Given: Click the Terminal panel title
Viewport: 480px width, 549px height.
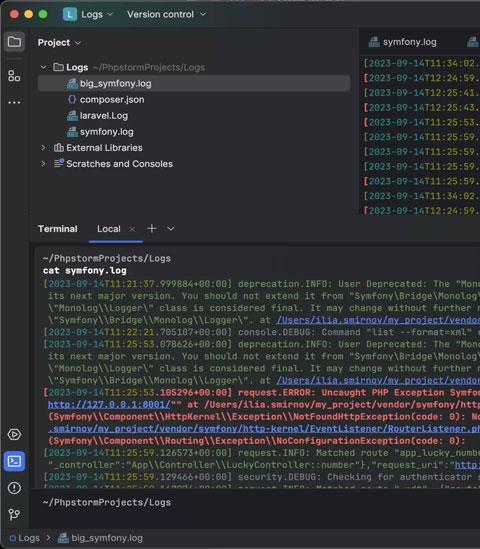Looking at the screenshot, I should pyautogui.click(x=58, y=229).
